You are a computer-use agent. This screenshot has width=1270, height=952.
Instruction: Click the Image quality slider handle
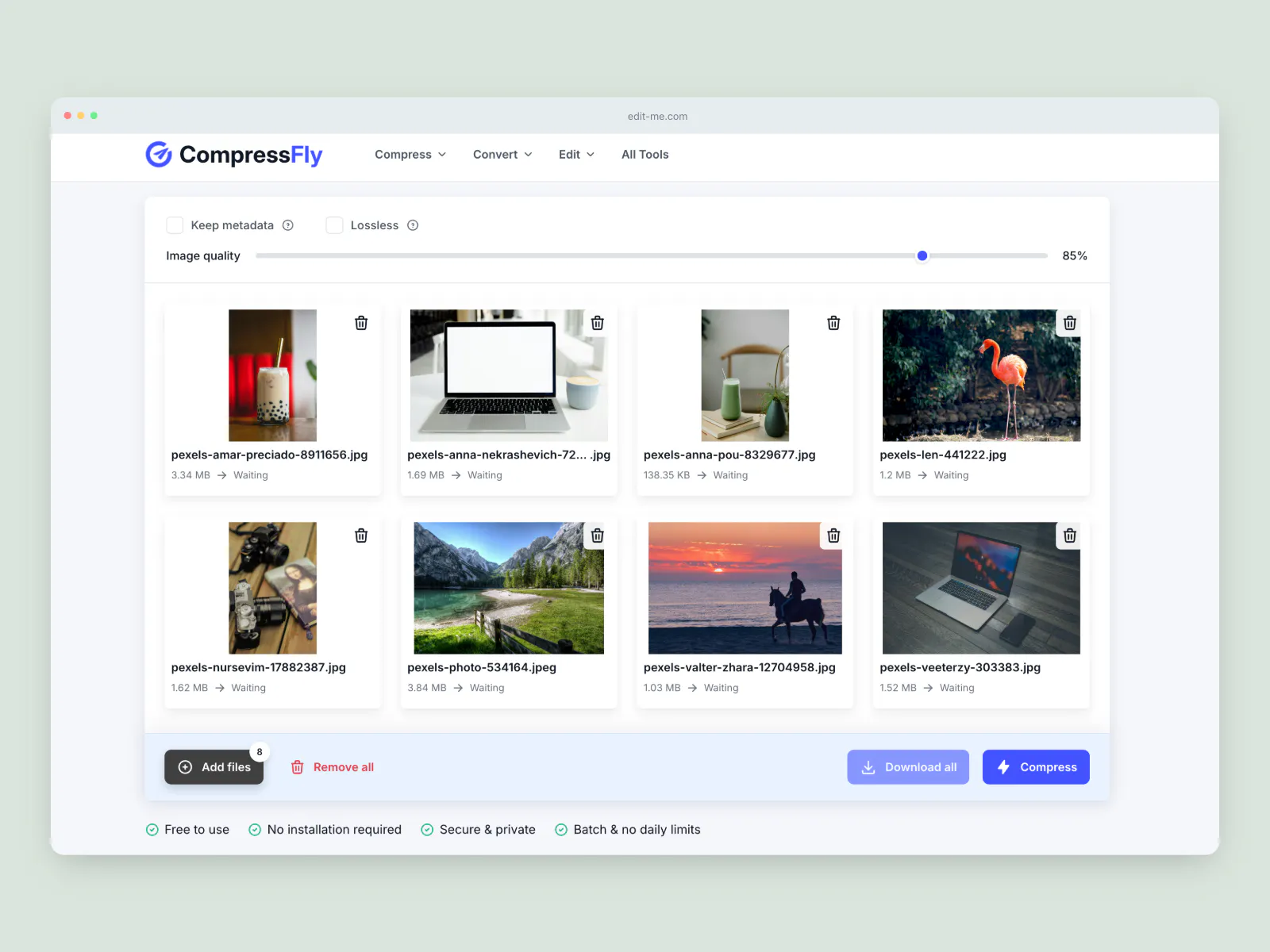coord(922,255)
